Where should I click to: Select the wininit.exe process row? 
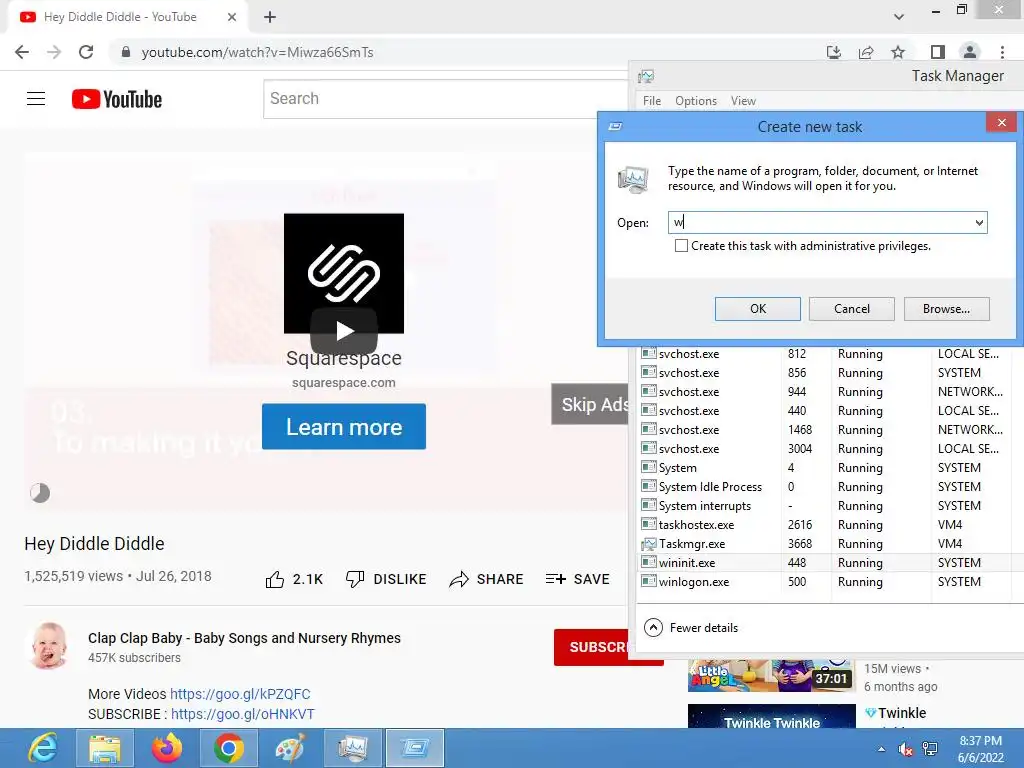coord(830,563)
